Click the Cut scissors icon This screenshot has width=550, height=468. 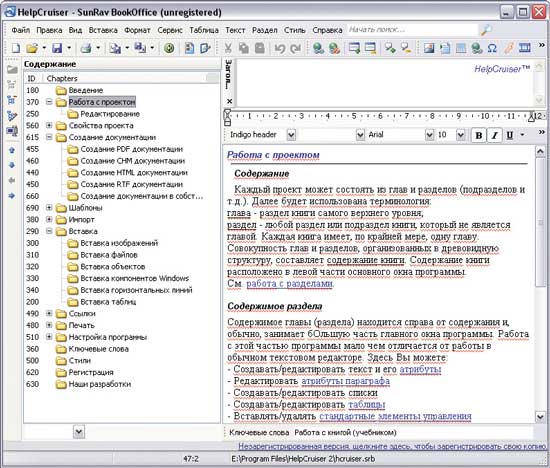coord(228,48)
